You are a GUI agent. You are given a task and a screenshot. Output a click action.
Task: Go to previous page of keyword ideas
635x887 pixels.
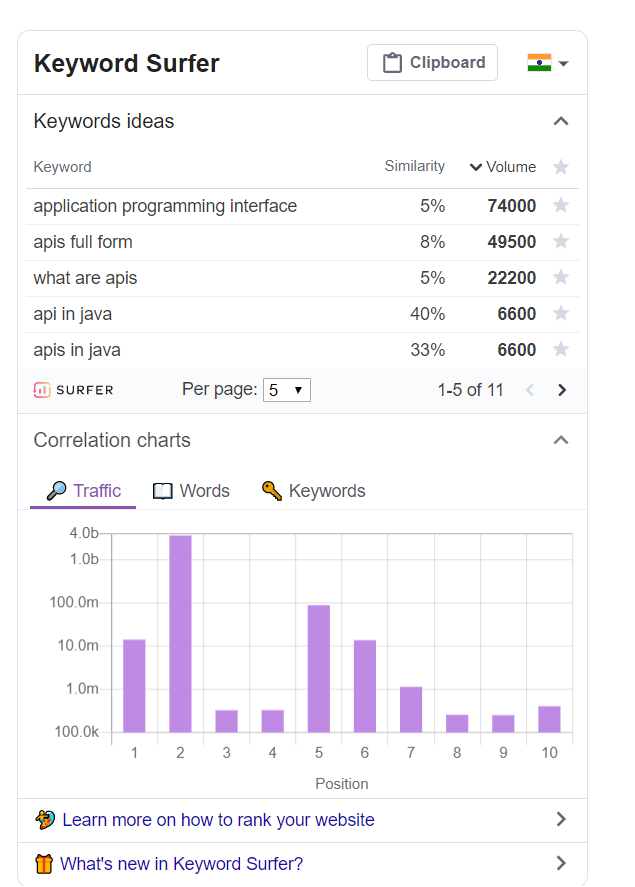click(530, 390)
